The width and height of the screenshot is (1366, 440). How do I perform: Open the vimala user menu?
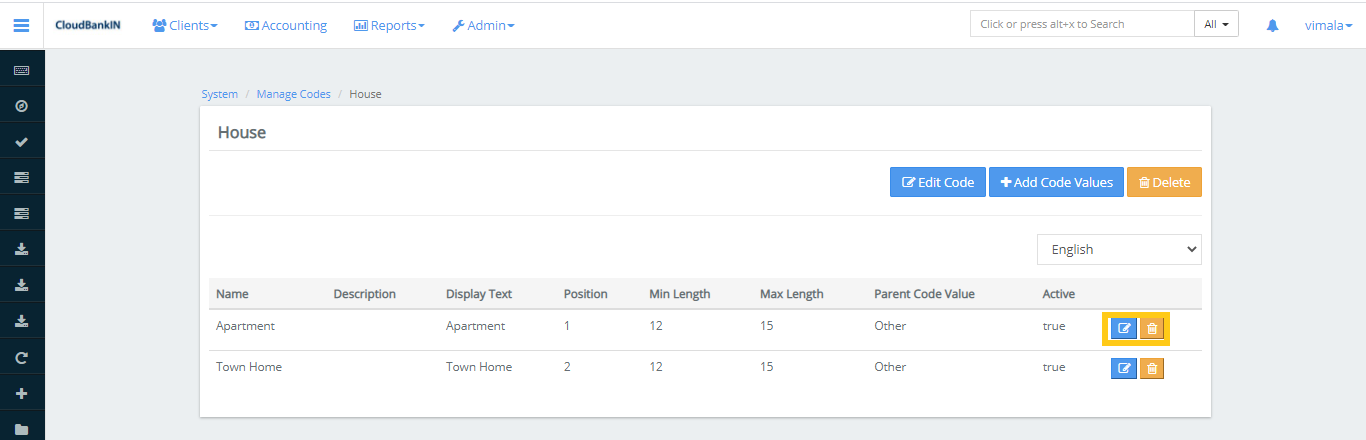(x=1328, y=25)
